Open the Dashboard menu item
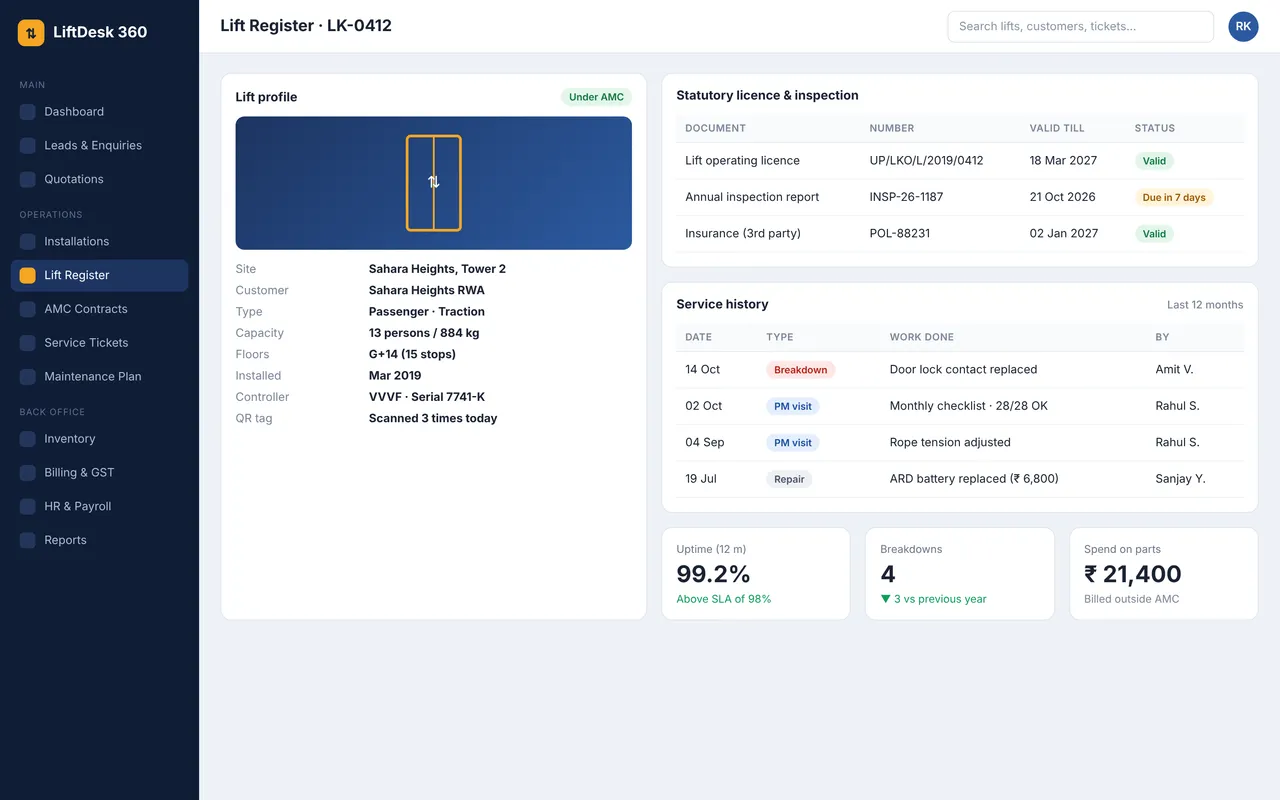Screen dimensions: 1280x800 pos(99,112)
